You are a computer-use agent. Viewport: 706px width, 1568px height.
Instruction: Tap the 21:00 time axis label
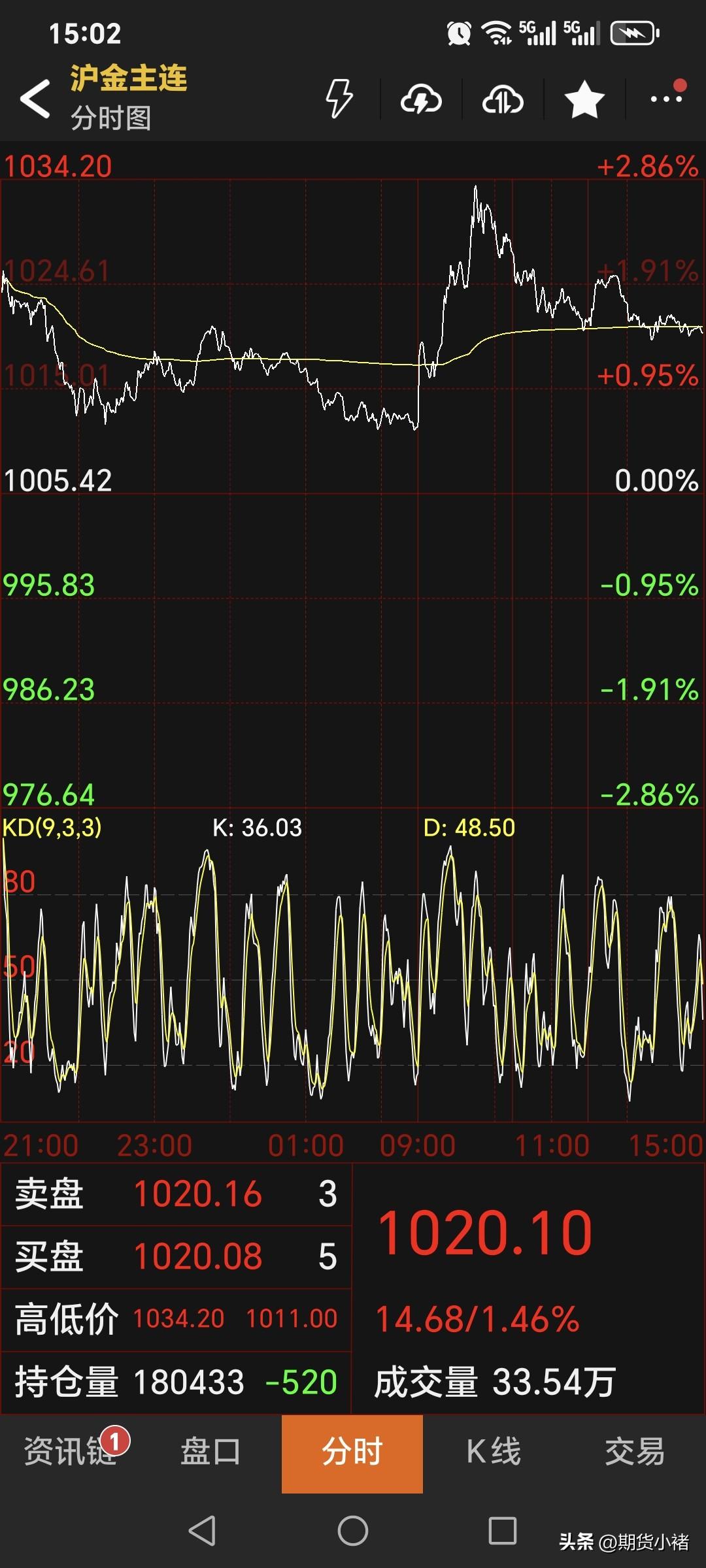coord(41,1146)
